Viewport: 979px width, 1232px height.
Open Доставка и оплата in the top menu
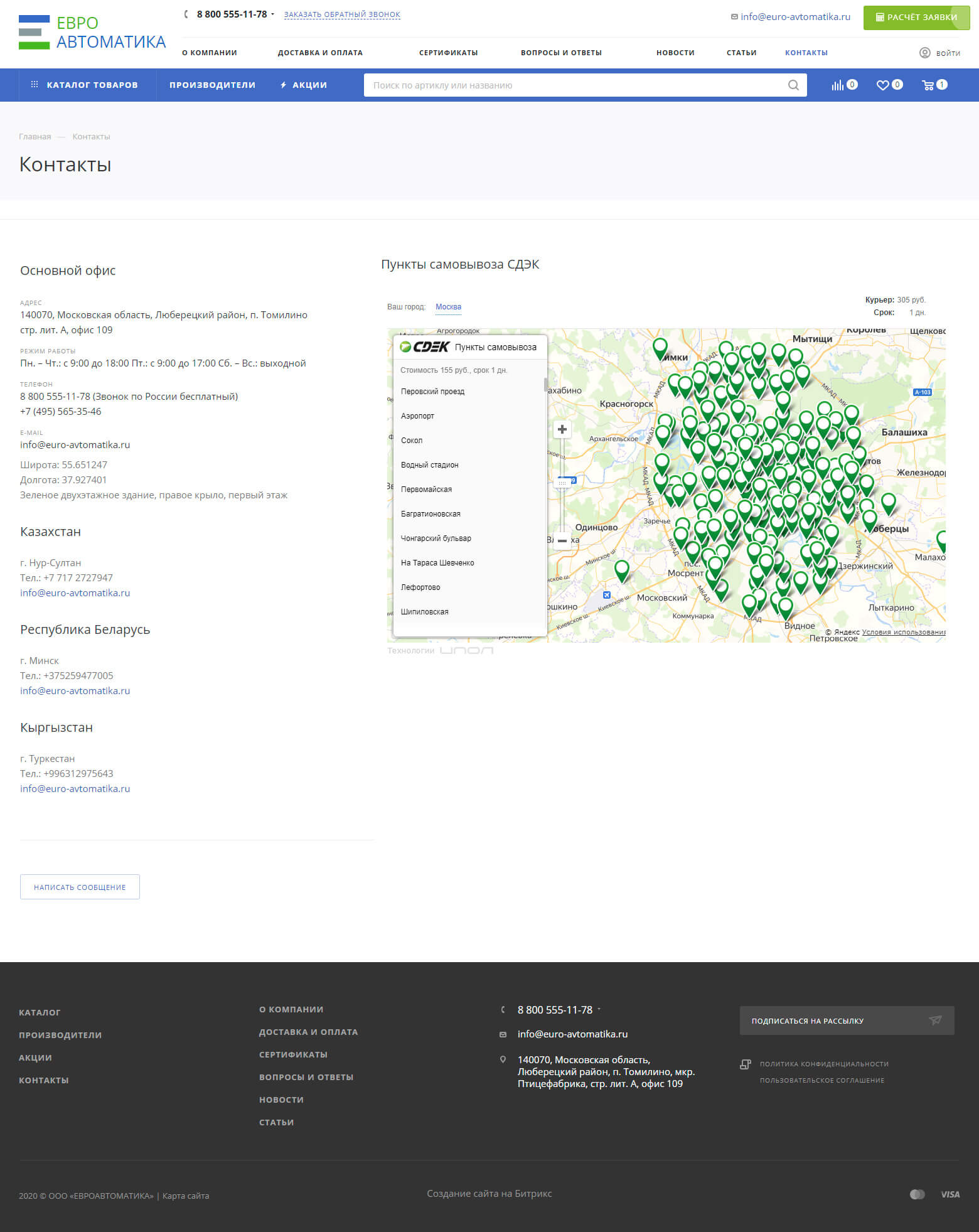pos(320,53)
